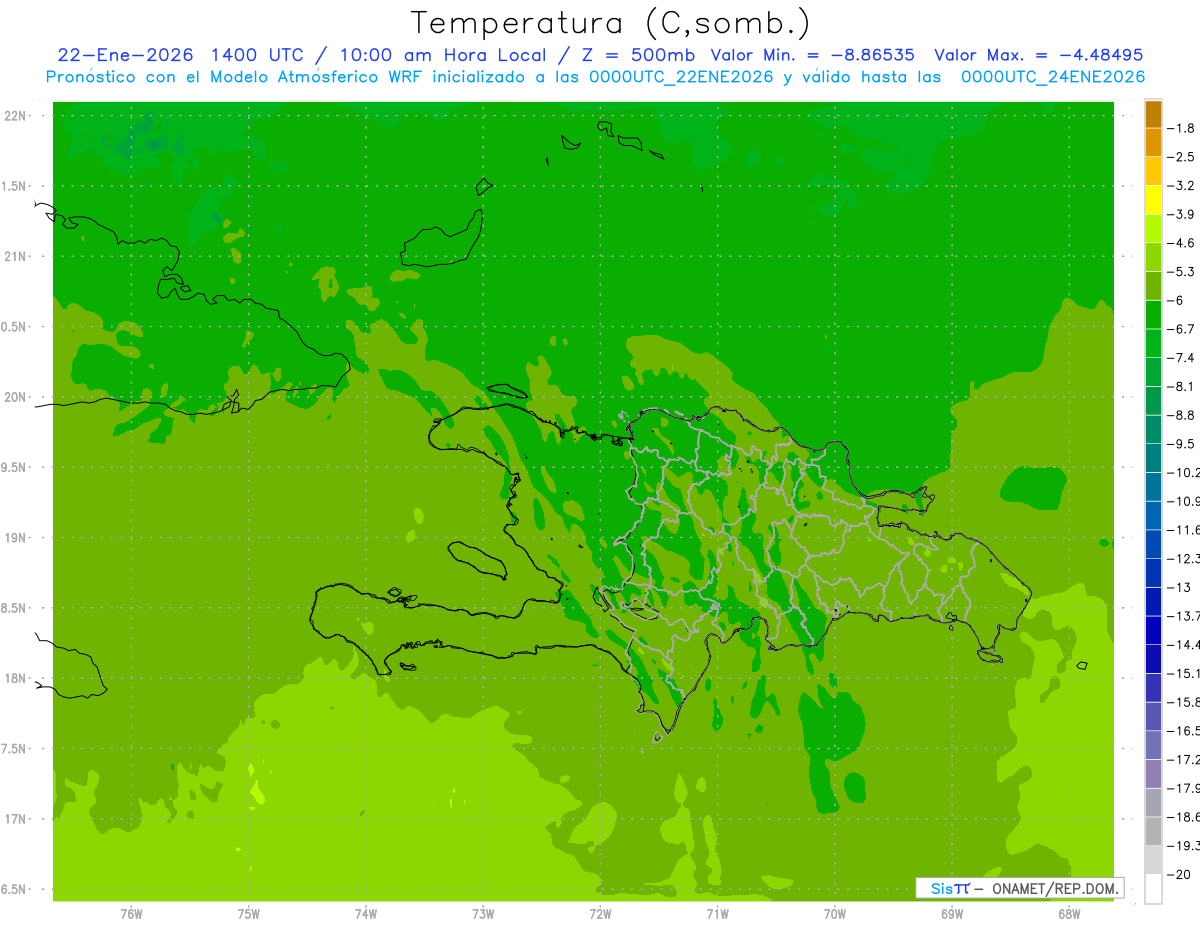Pick the orange swatch between -1.8 and -2.5
Image resolution: width=1200 pixels, height=927 pixels.
1153,142
